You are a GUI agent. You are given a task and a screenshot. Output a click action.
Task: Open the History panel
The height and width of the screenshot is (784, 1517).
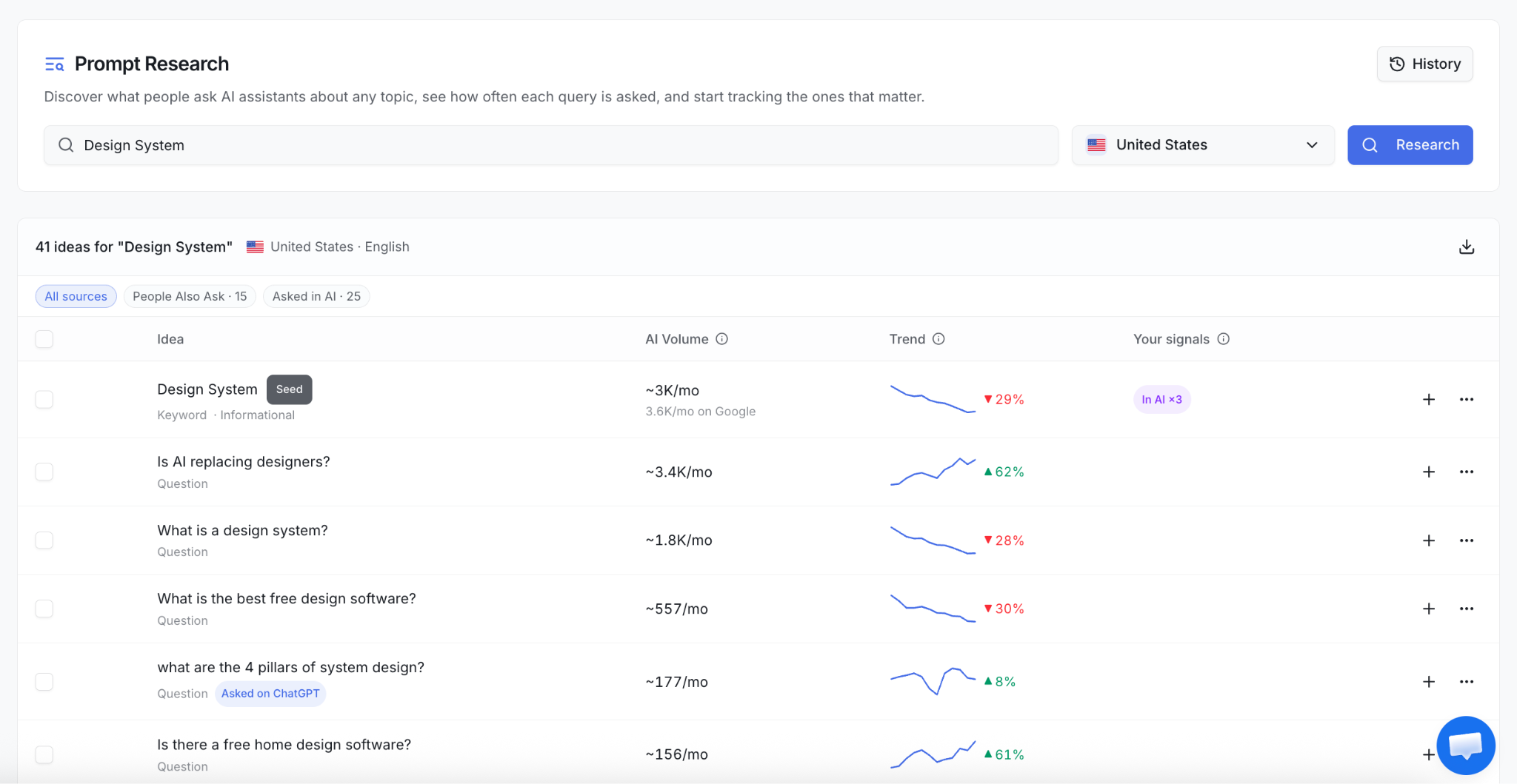tap(1424, 64)
